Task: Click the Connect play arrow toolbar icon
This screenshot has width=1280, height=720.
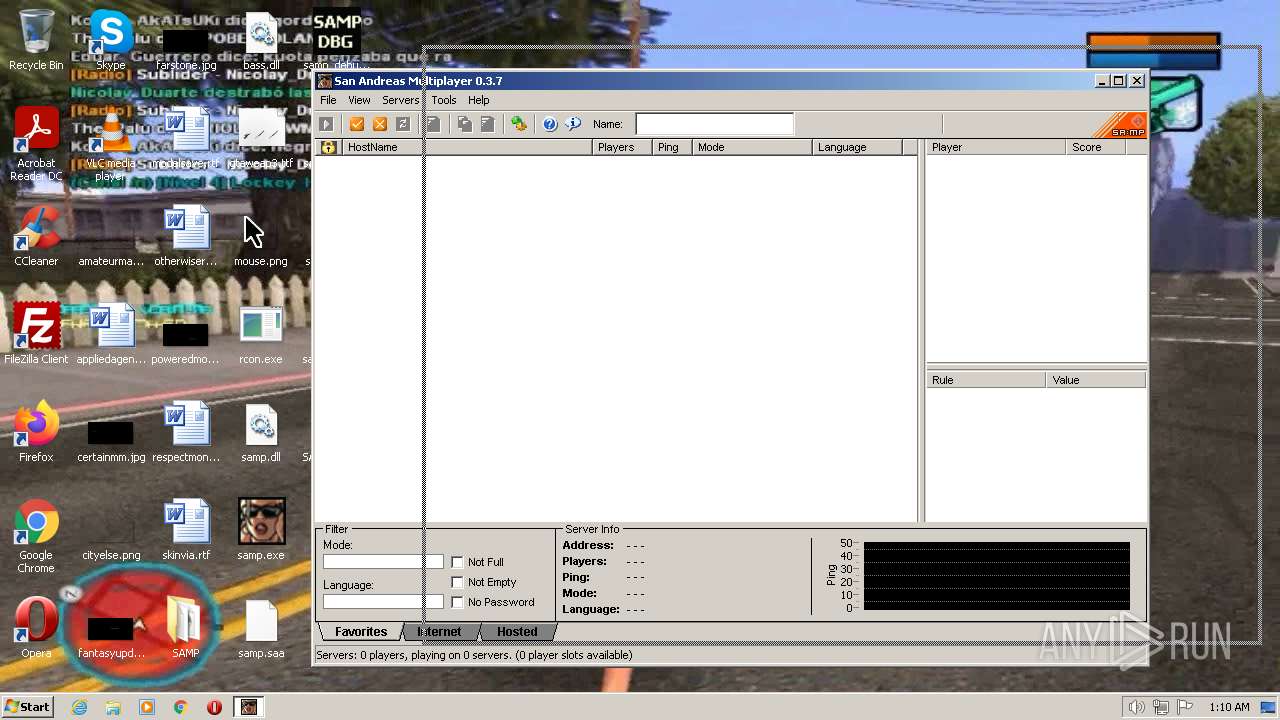Action: pyautogui.click(x=326, y=124)
